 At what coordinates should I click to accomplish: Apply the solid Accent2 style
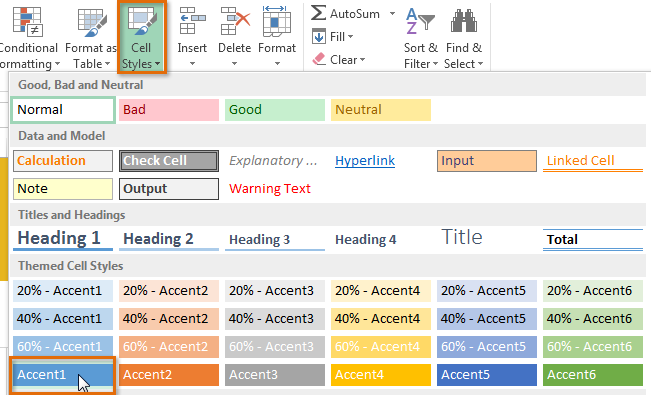pos(169,375)
